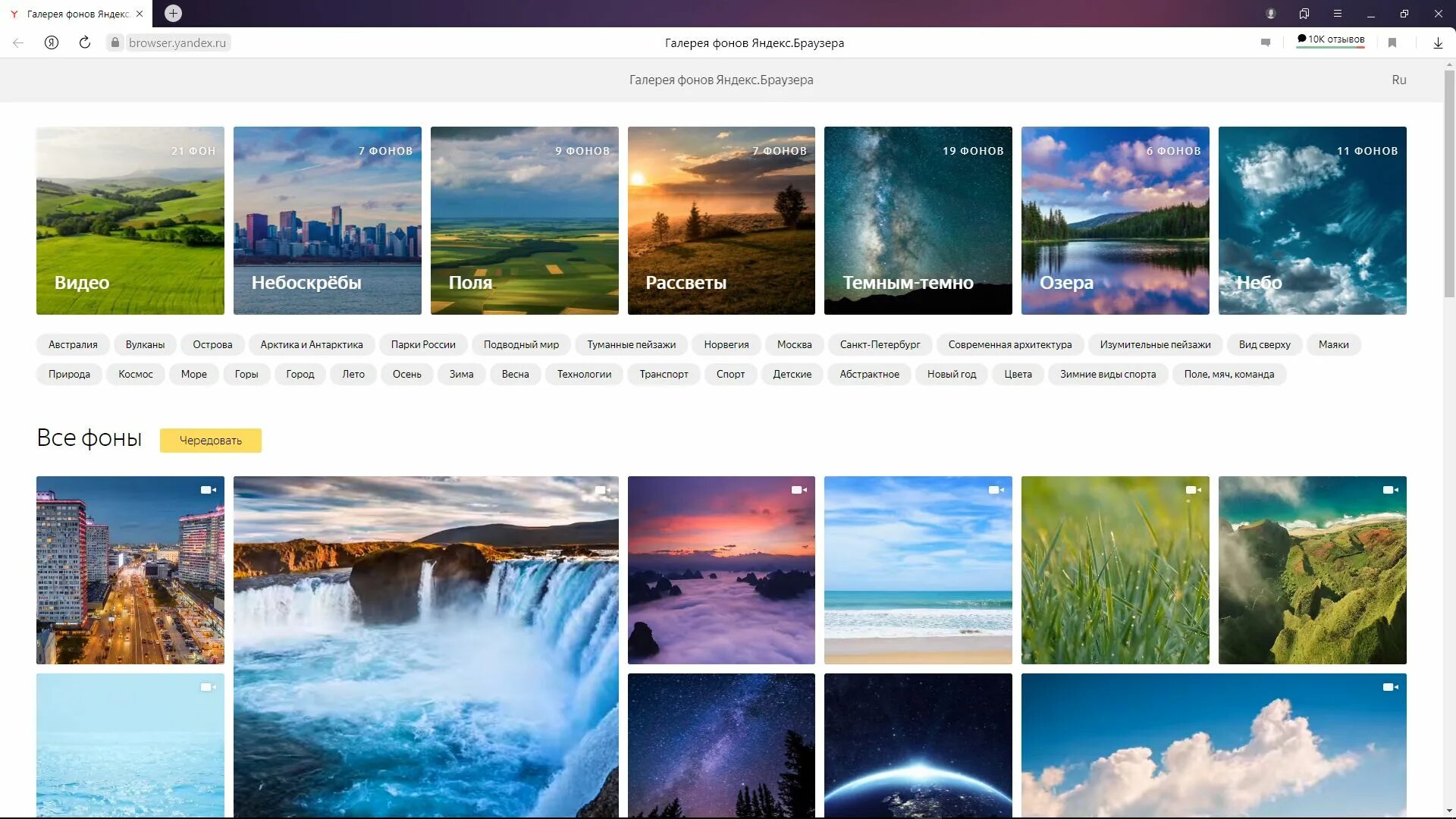Select the Австралия tag
Image resolution: width=1456 pixels, height=819 pixels.
tap(73, 344)
